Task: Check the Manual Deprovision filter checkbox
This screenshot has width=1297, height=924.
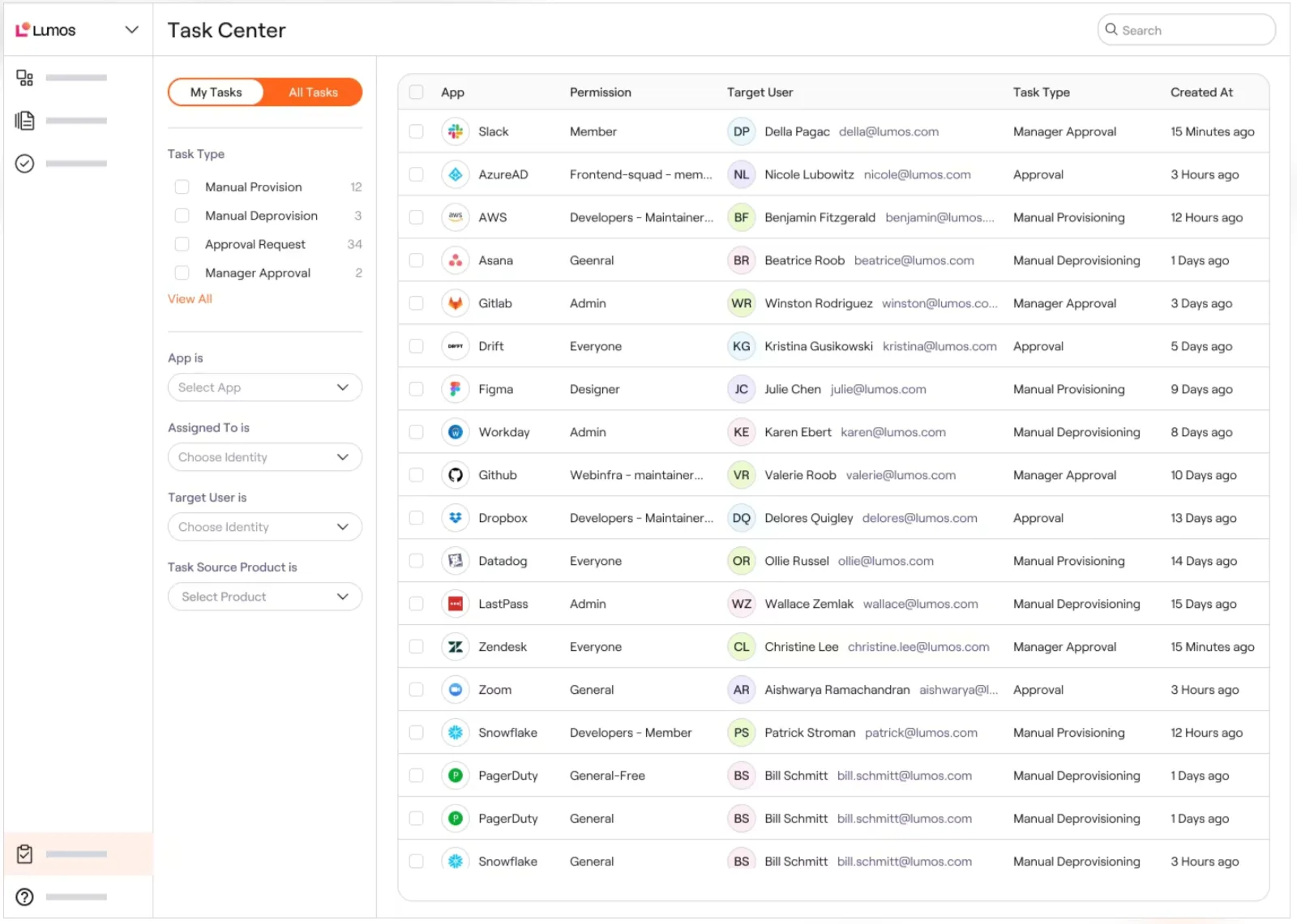Action: pos(182,216)
